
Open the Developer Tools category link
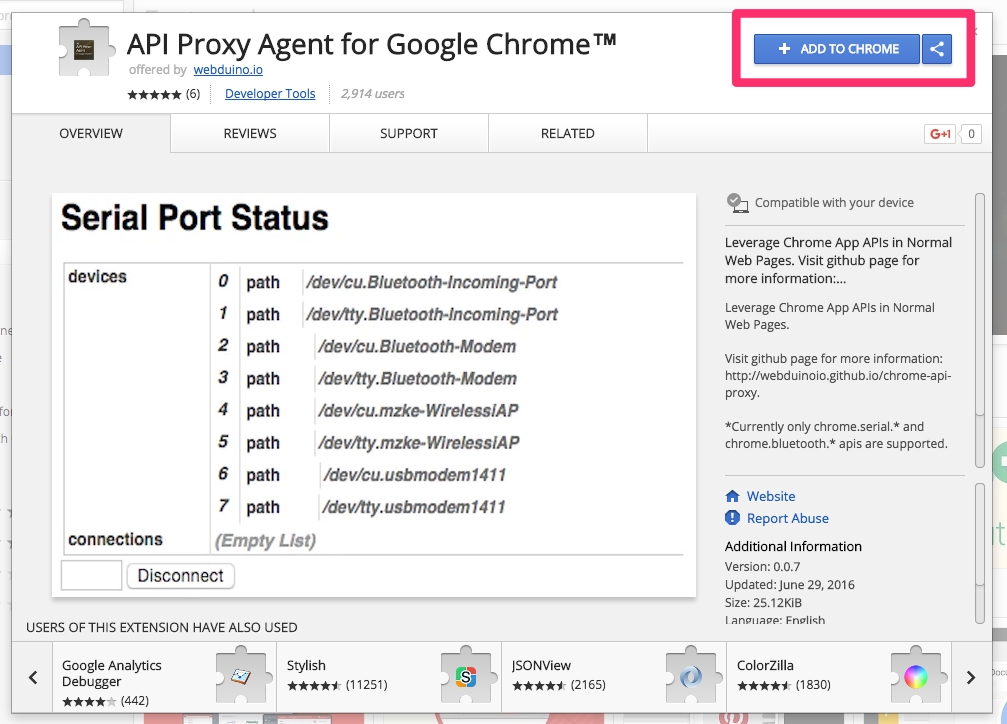point(270,94)
